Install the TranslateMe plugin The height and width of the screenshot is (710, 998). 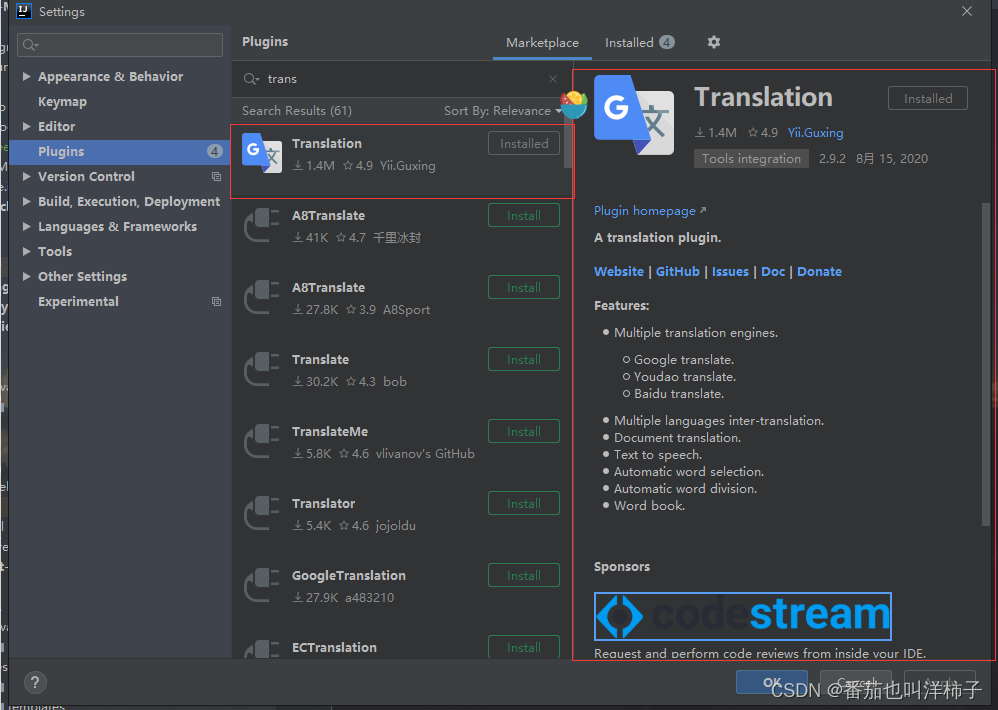(524, 431)
